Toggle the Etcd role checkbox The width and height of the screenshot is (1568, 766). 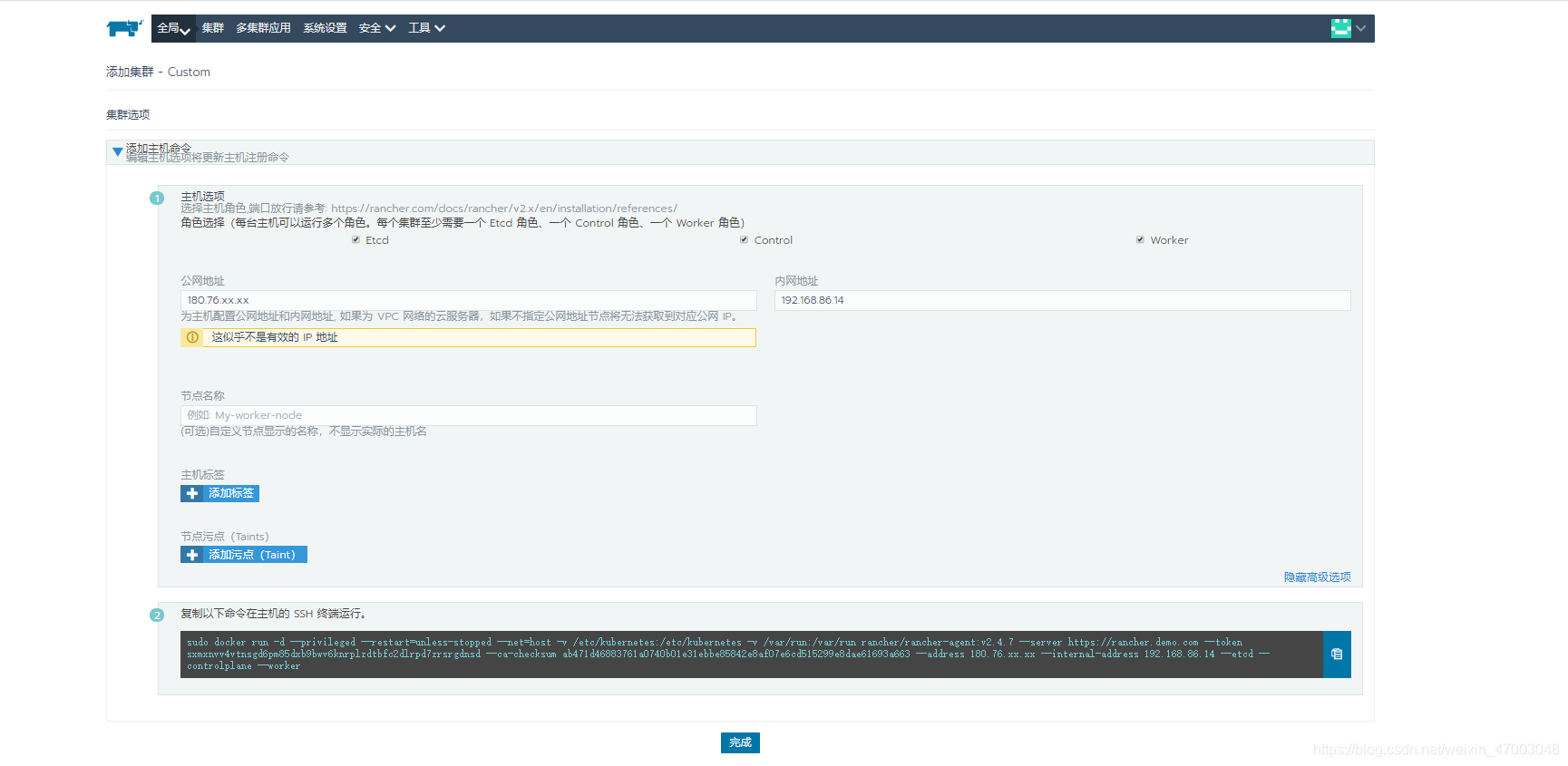[355, 240]
